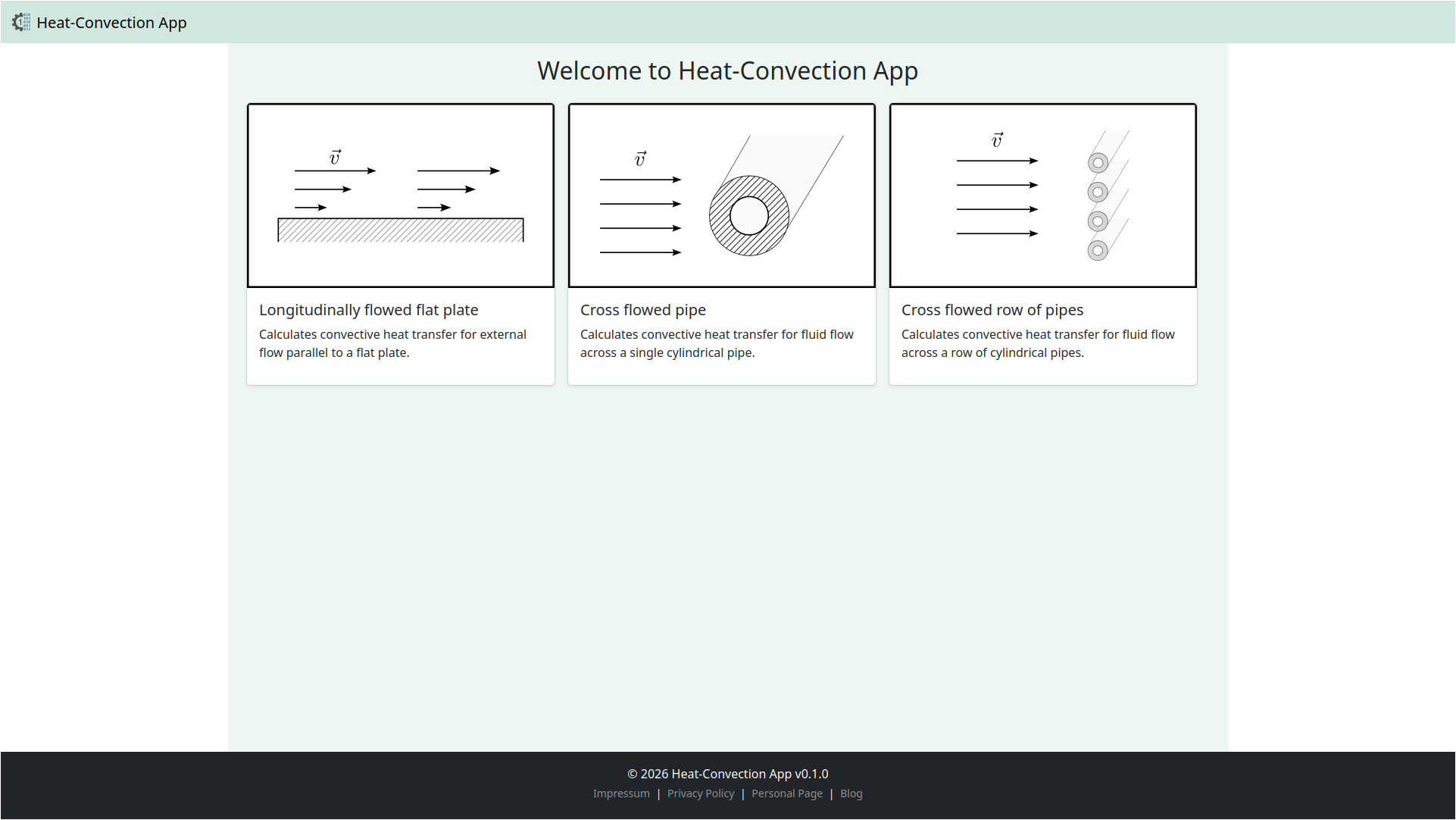The width and height of the screenshot is (1456, 820).
Task: Click the 'Welcome to Heat-Convection App' heading
Action: tap(728, 70)
